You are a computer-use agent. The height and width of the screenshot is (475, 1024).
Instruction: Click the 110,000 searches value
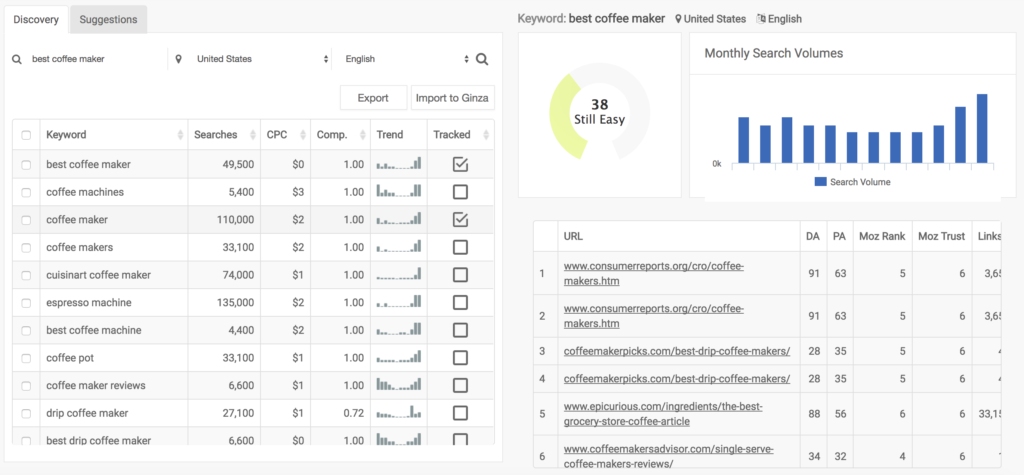click(x=235, y=220)
